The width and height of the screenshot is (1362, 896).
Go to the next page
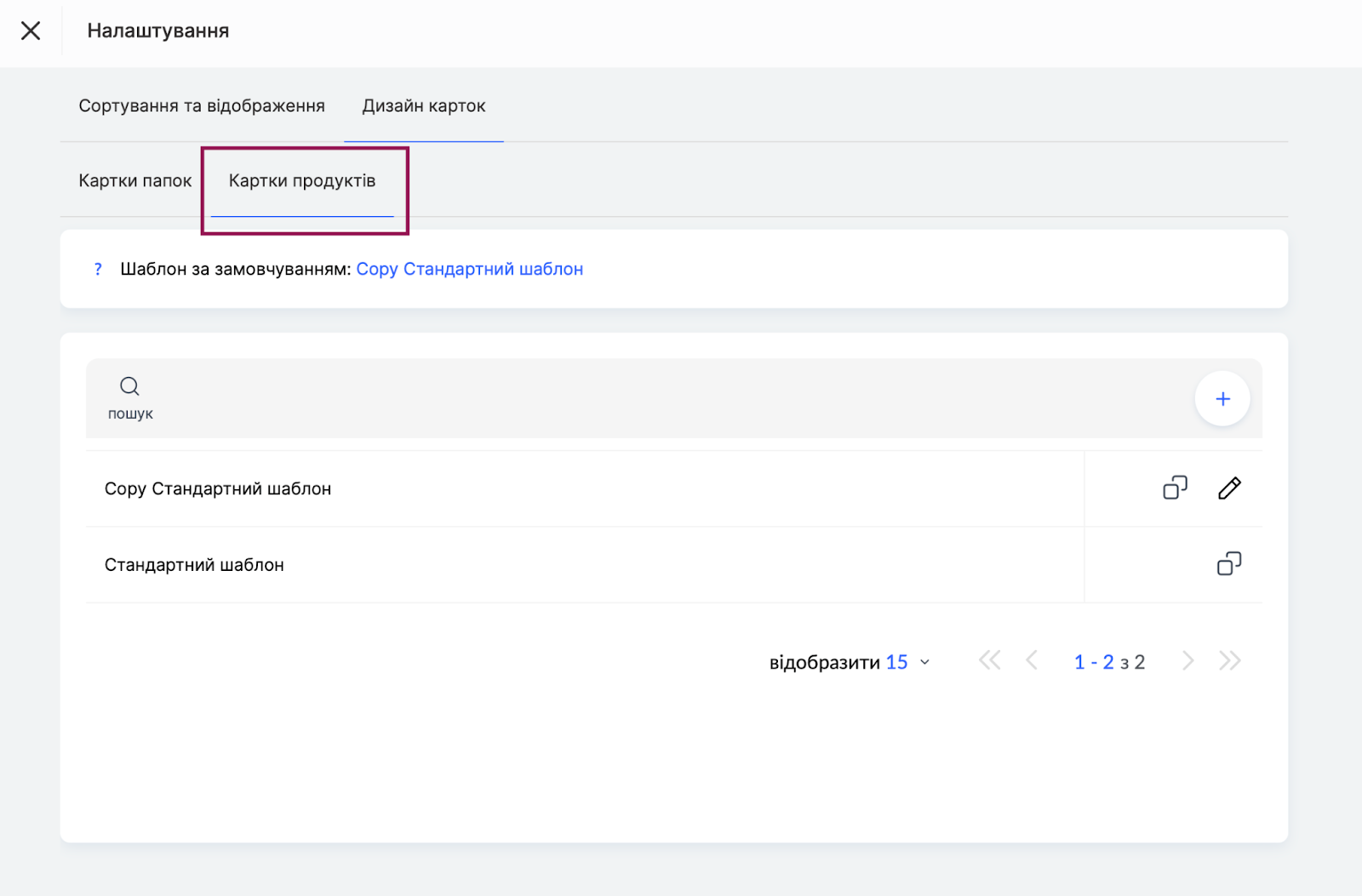[x=1187, y=661]
